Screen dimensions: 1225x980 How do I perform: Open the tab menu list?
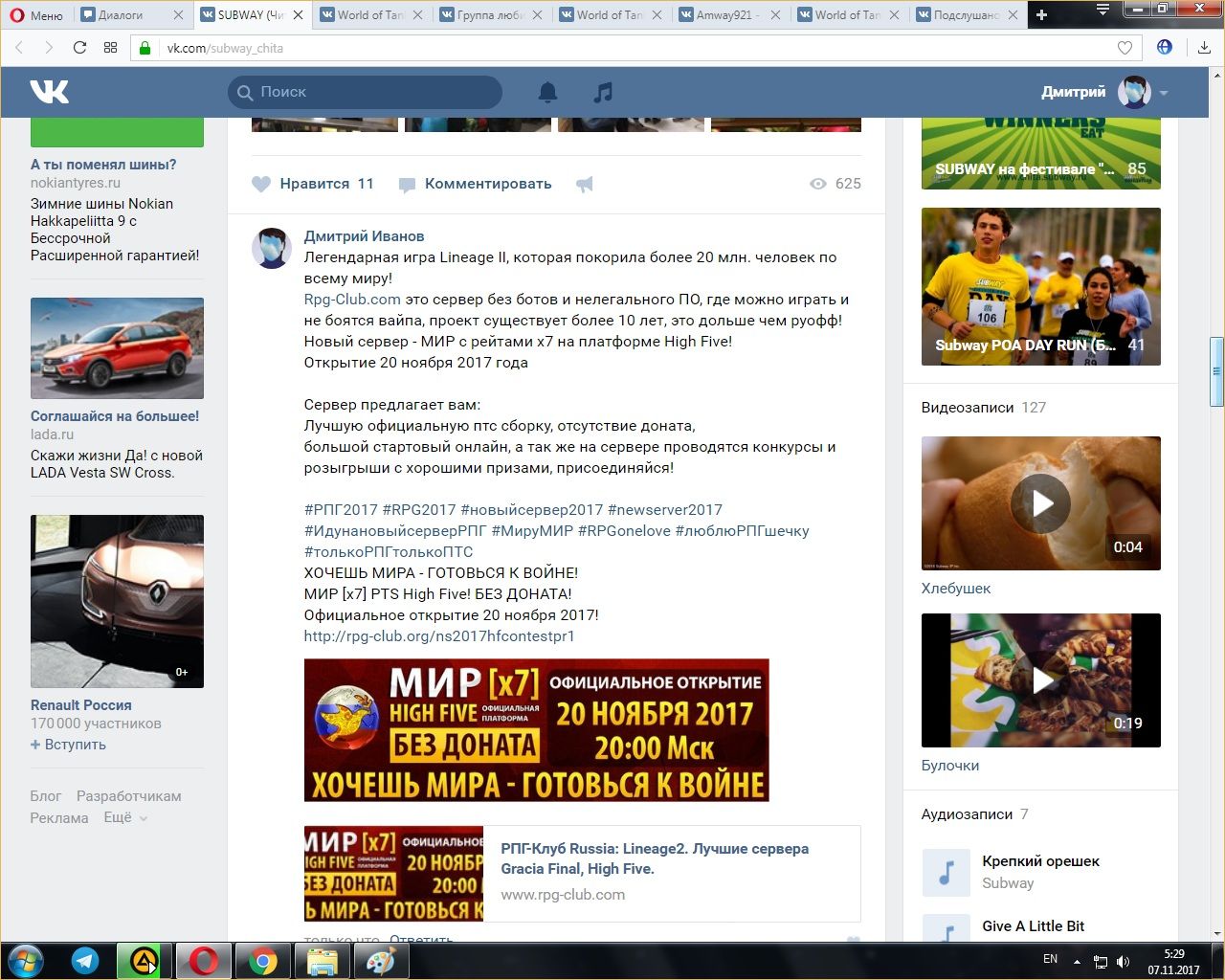click(1102, 11)
